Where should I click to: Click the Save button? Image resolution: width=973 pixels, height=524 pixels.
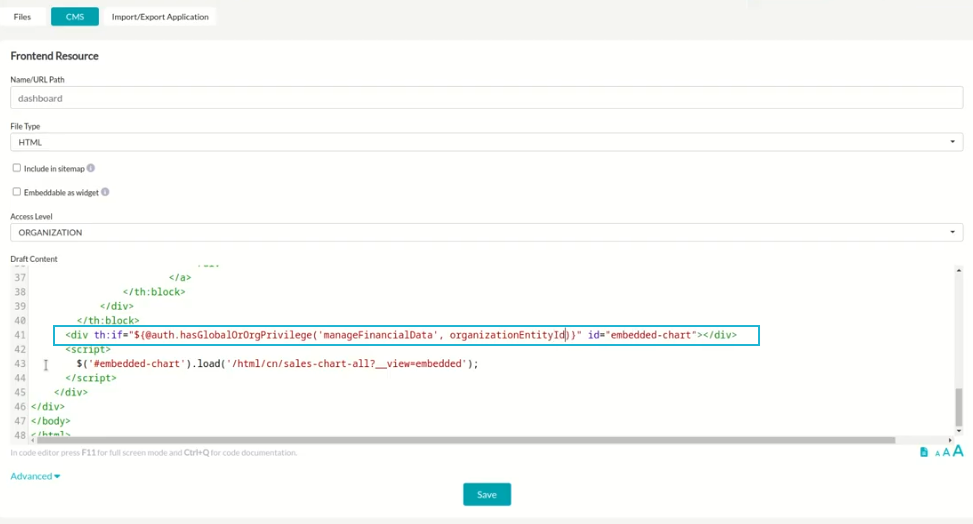pos(486,494)
